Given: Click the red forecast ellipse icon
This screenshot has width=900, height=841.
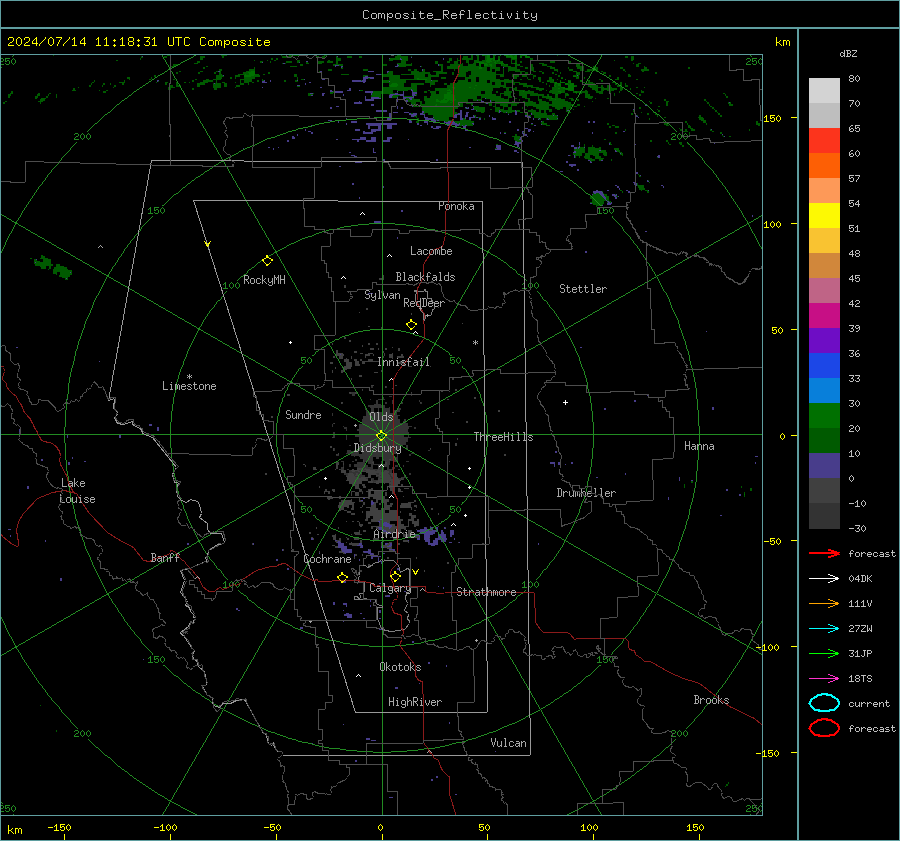Looking at the screenshot, I should pos(824,728).
